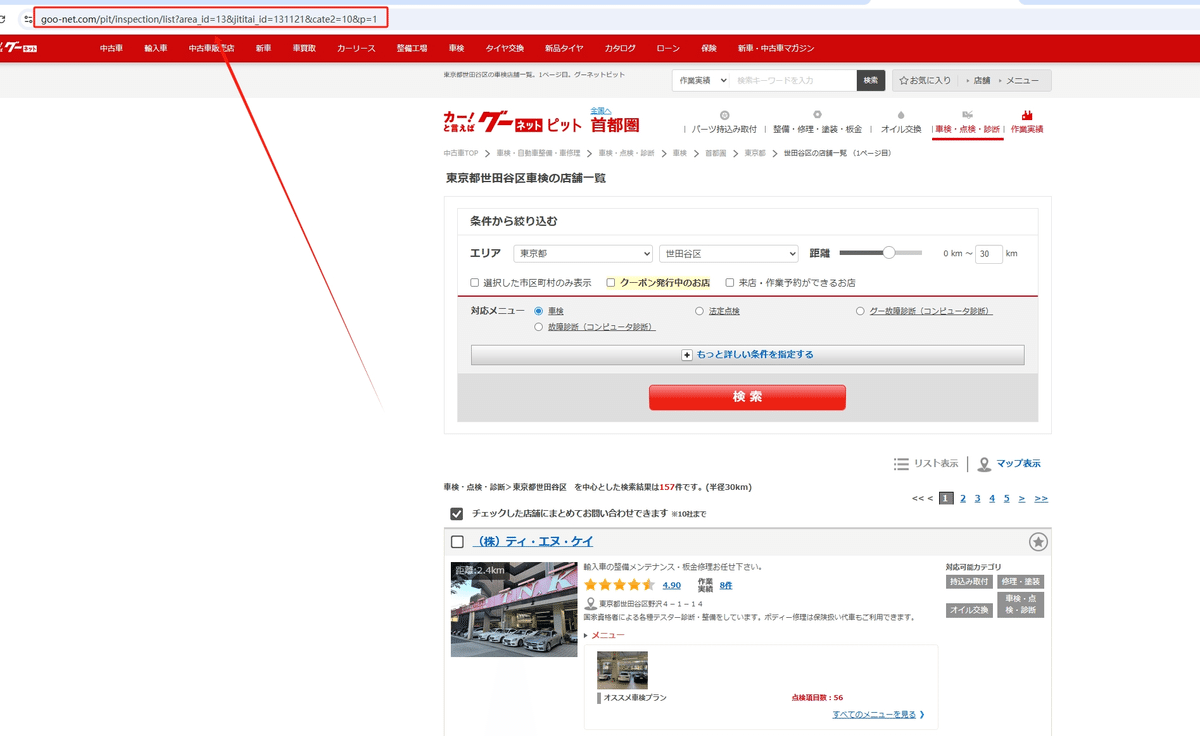Viewport: 1200px width, 736px height.
Task: Open 車買取 in the red nav bar
Action: click(x=304, y=48)
